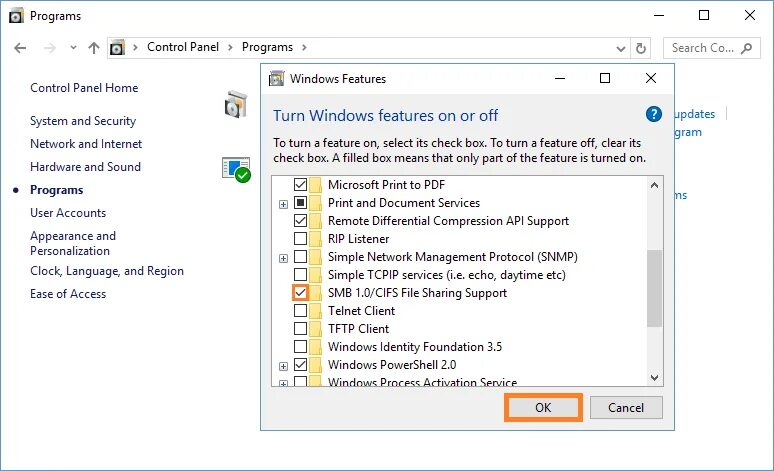Click the Default Programs icon with green check
The height and width of the screenshot is (471, 774).
pyautogui.click(x=236, y=169)
